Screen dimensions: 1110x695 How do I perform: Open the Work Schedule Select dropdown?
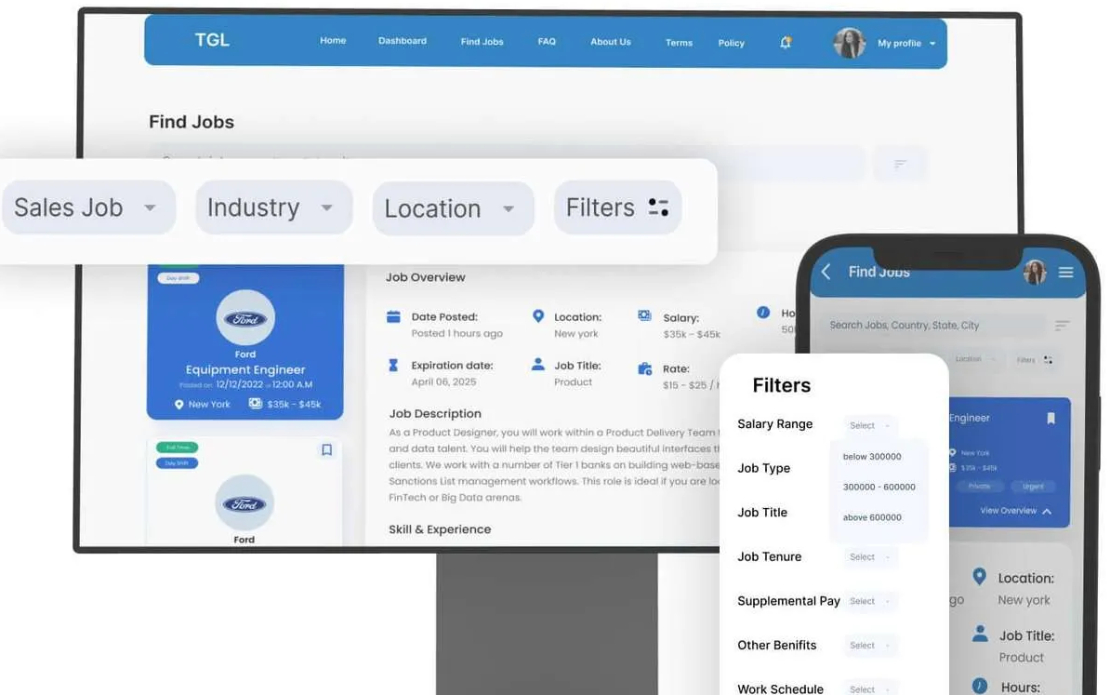pyautogui.click(x=869, y=689)
